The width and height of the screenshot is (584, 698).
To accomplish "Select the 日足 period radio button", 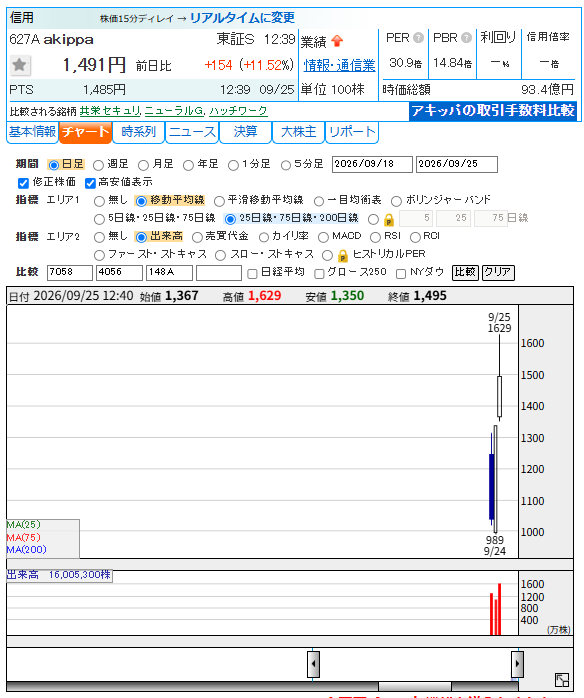I will point(53,165).
